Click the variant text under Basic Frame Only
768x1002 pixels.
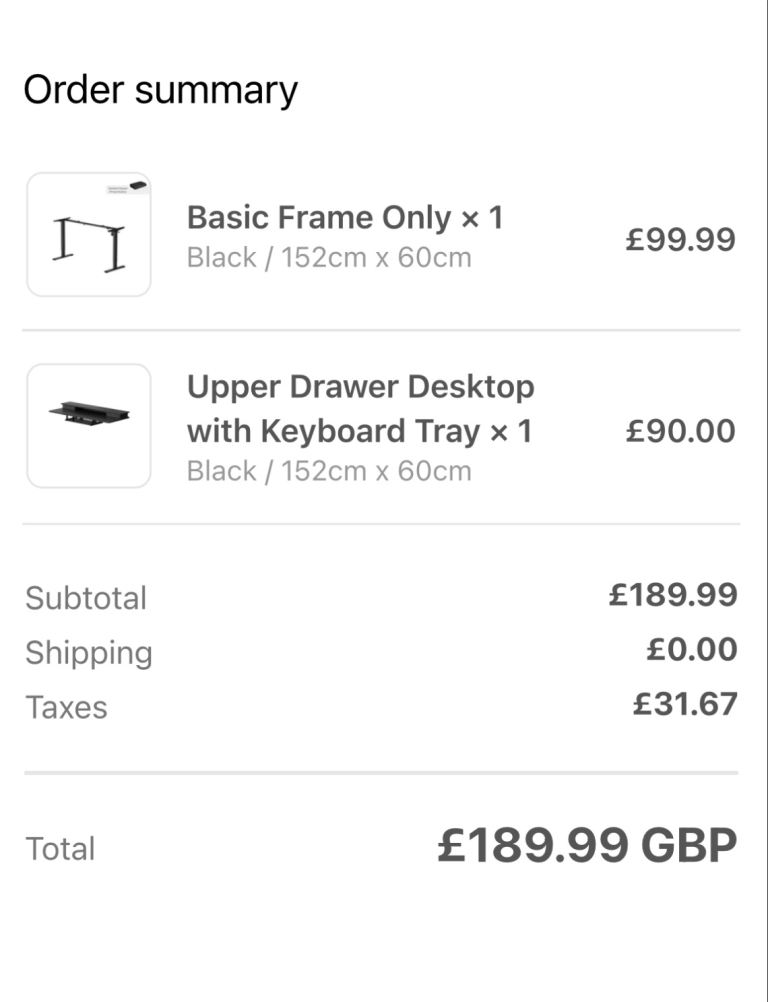tap(329, 258)
